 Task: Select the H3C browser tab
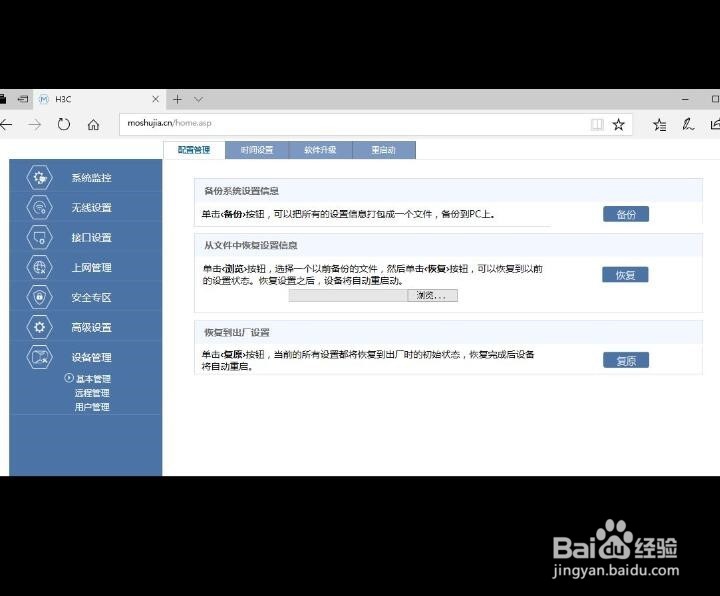pos(99,99)
